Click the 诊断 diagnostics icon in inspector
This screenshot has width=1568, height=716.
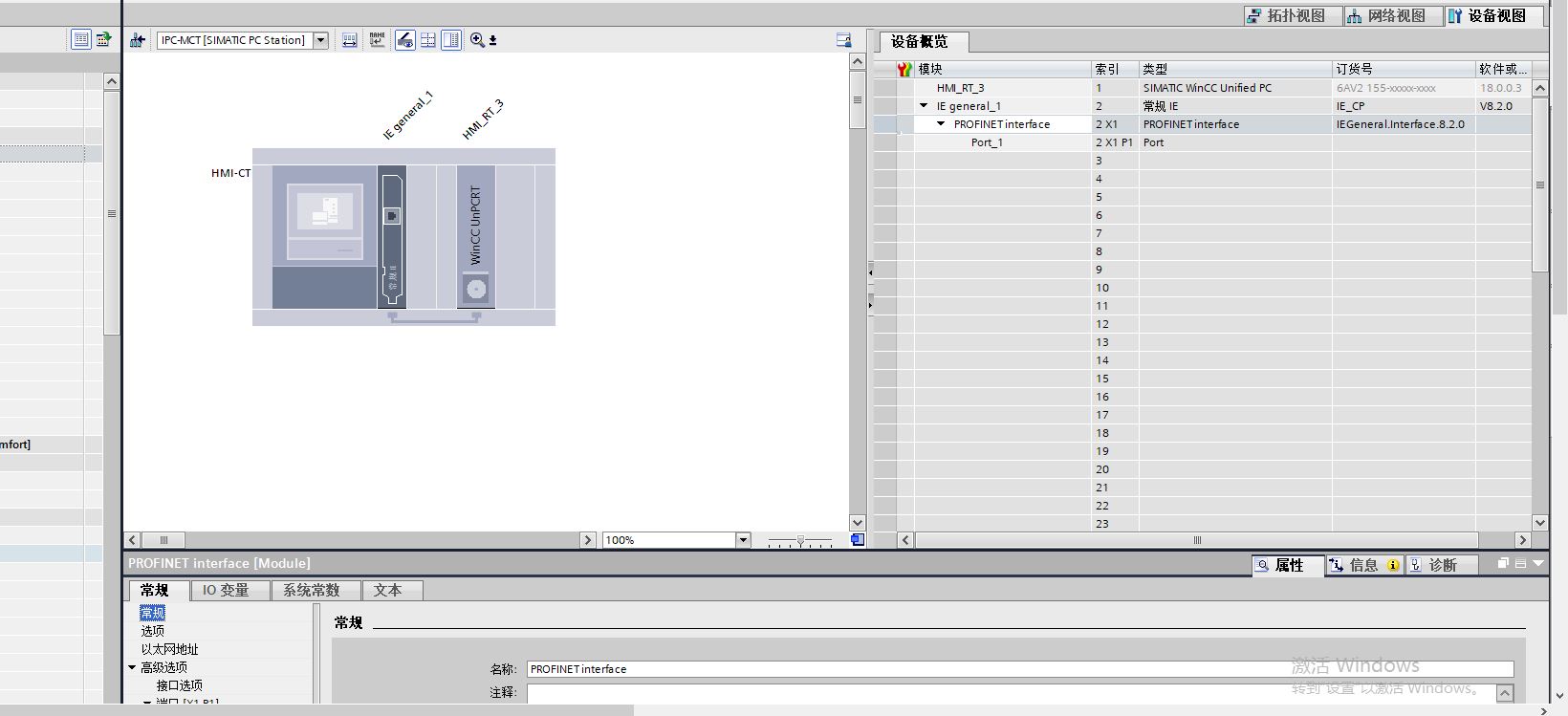tap(1416, 565)
